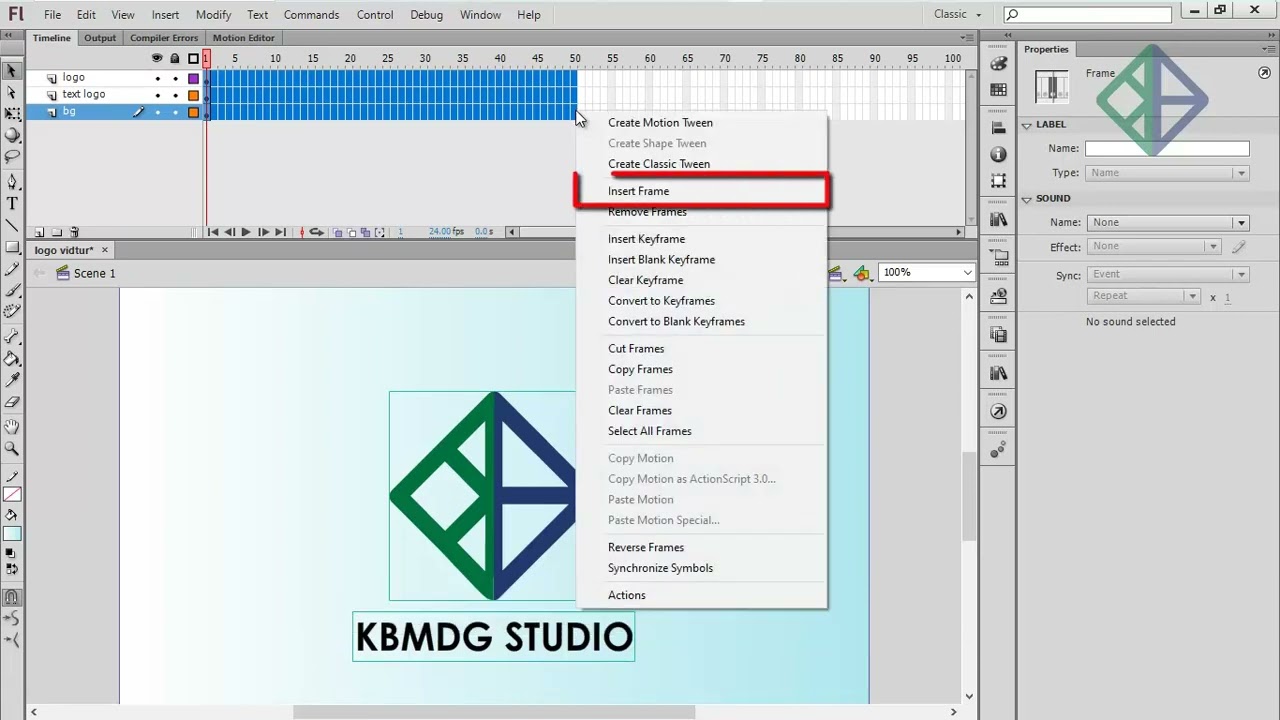Open the Transform panel icon
The image size is (1280, 720).
[998, 181]
